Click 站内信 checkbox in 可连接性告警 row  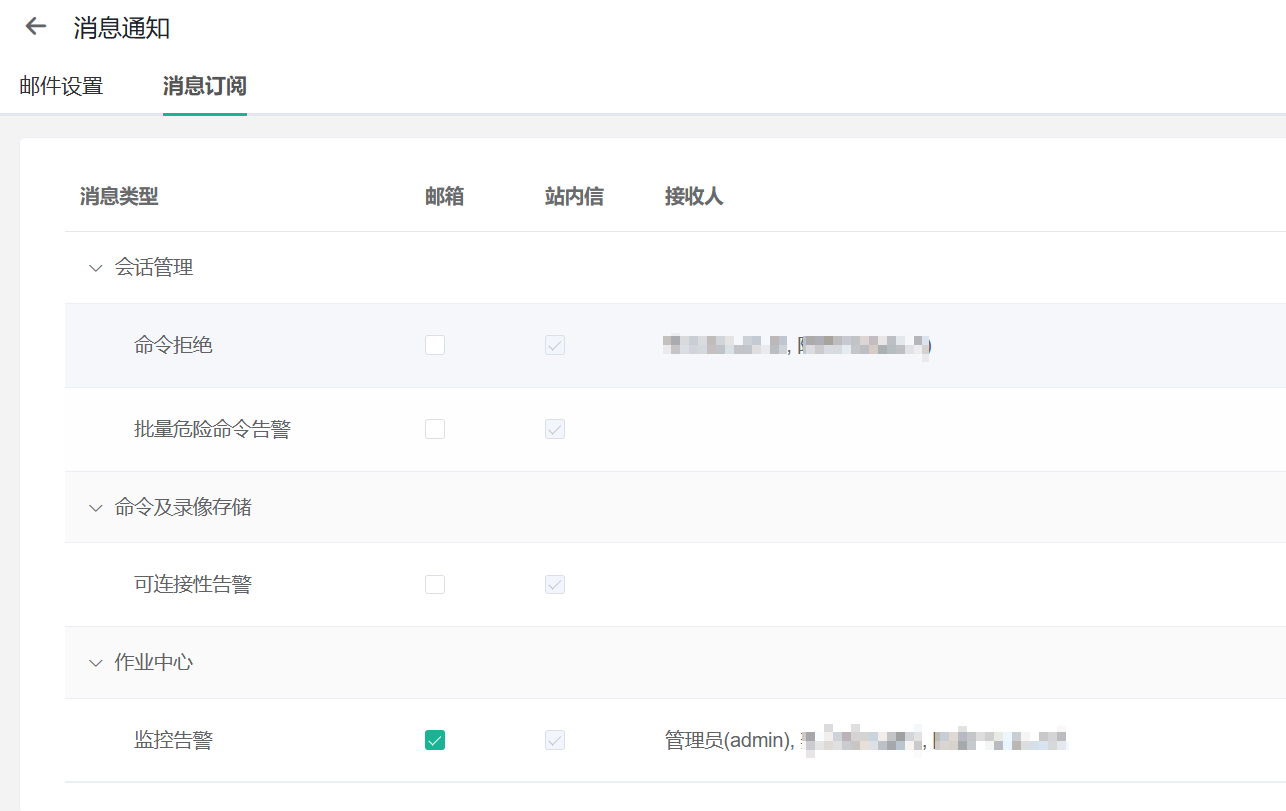point(555,584)
